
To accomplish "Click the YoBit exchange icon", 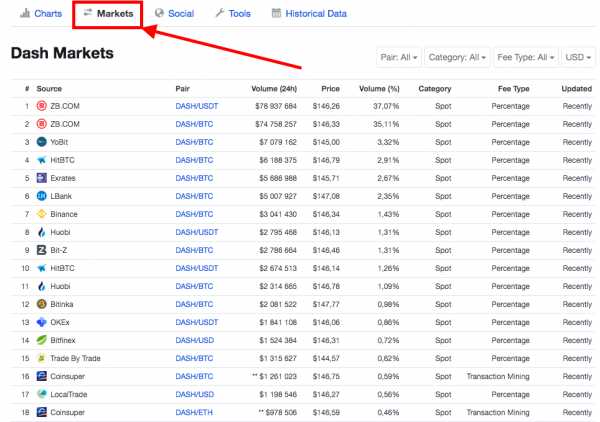I will pyautogui.click(x=41, y=142).
